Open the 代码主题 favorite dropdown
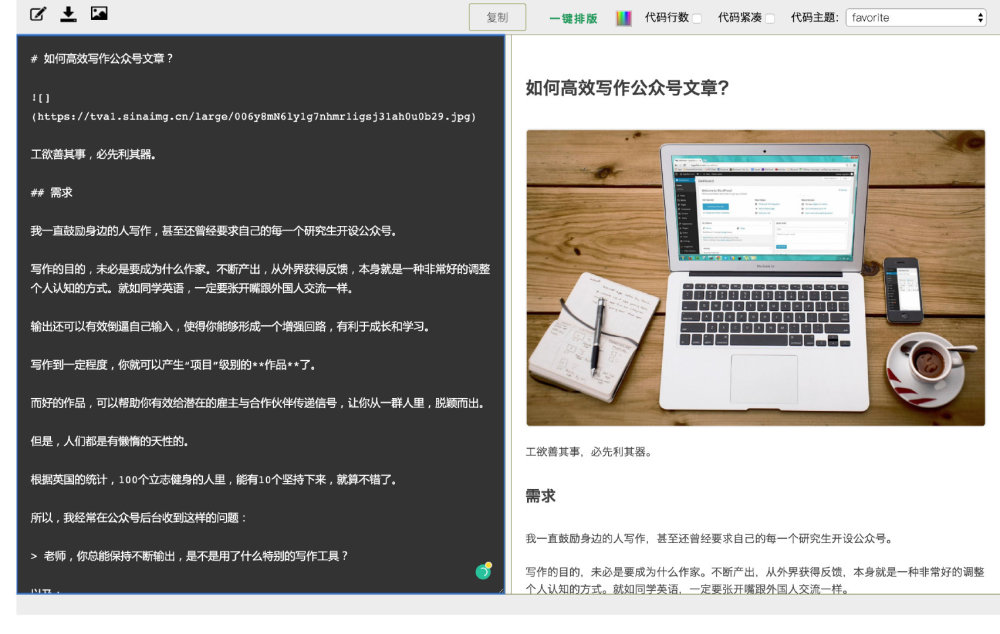 [x=916, y=18]
